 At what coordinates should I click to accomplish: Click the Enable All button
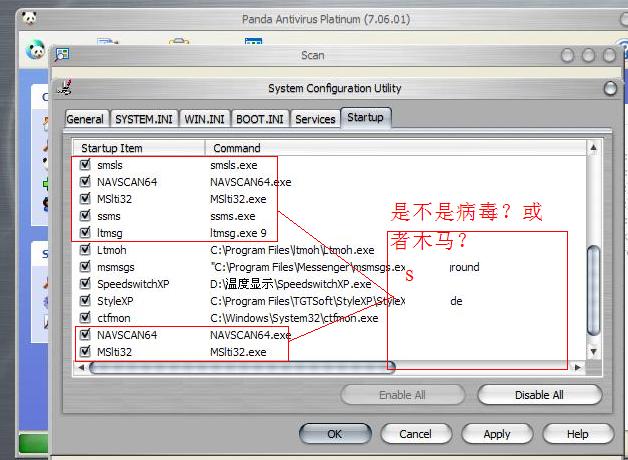[x=402, y=395]
